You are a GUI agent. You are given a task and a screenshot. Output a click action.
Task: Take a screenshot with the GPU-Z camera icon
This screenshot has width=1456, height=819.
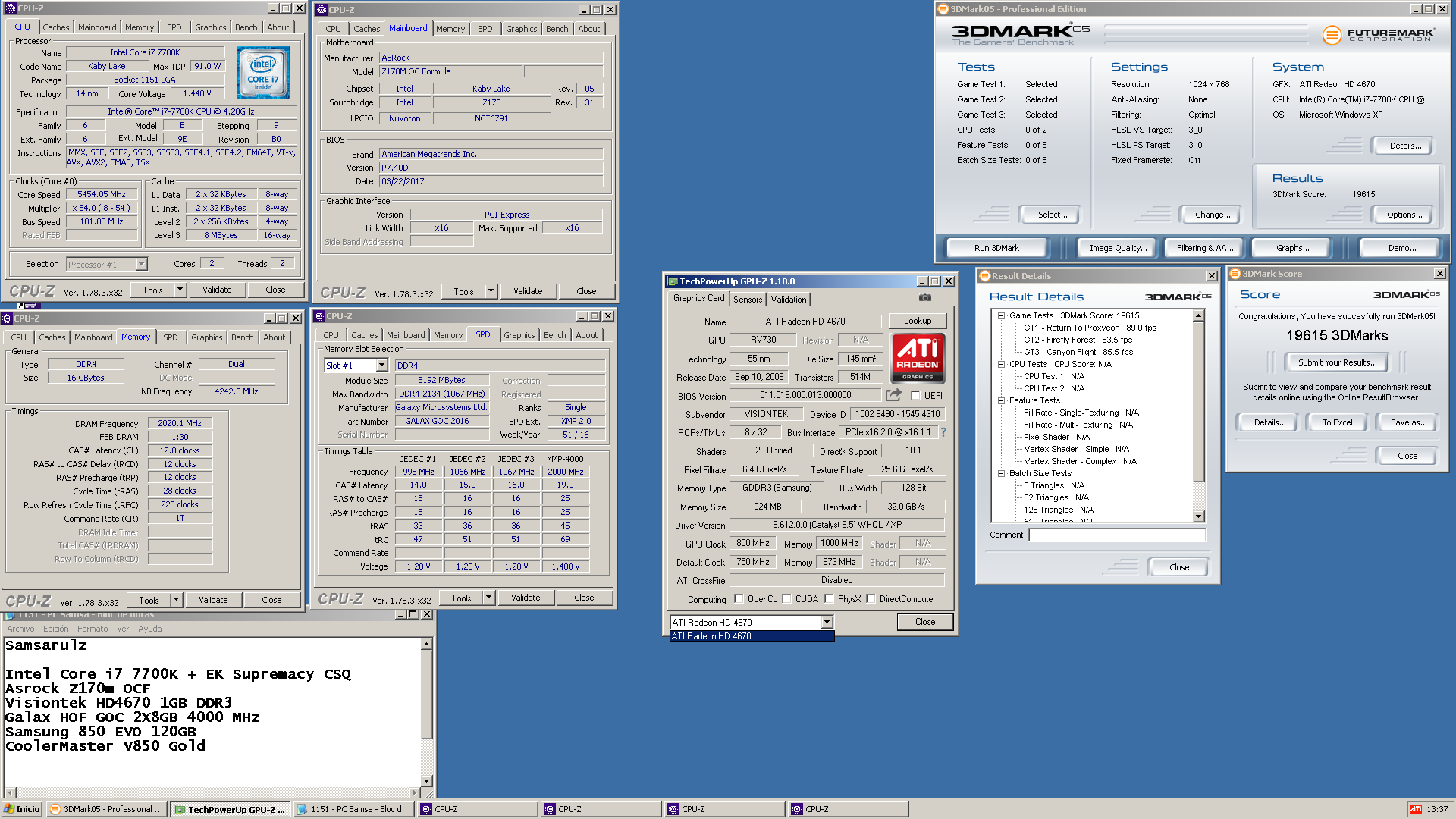(924, 298)
